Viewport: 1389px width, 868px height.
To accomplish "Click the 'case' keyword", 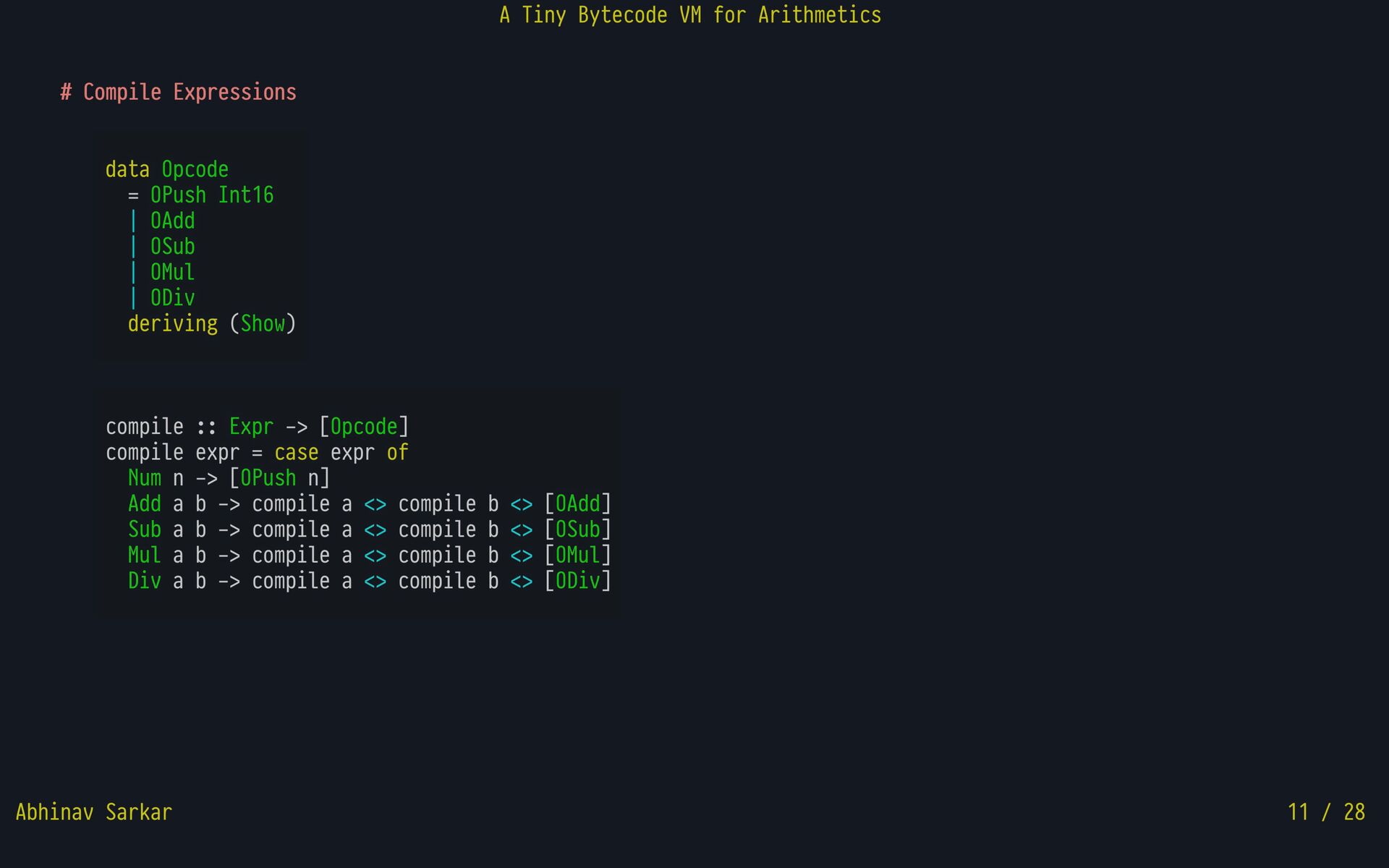I will [296, 453].
